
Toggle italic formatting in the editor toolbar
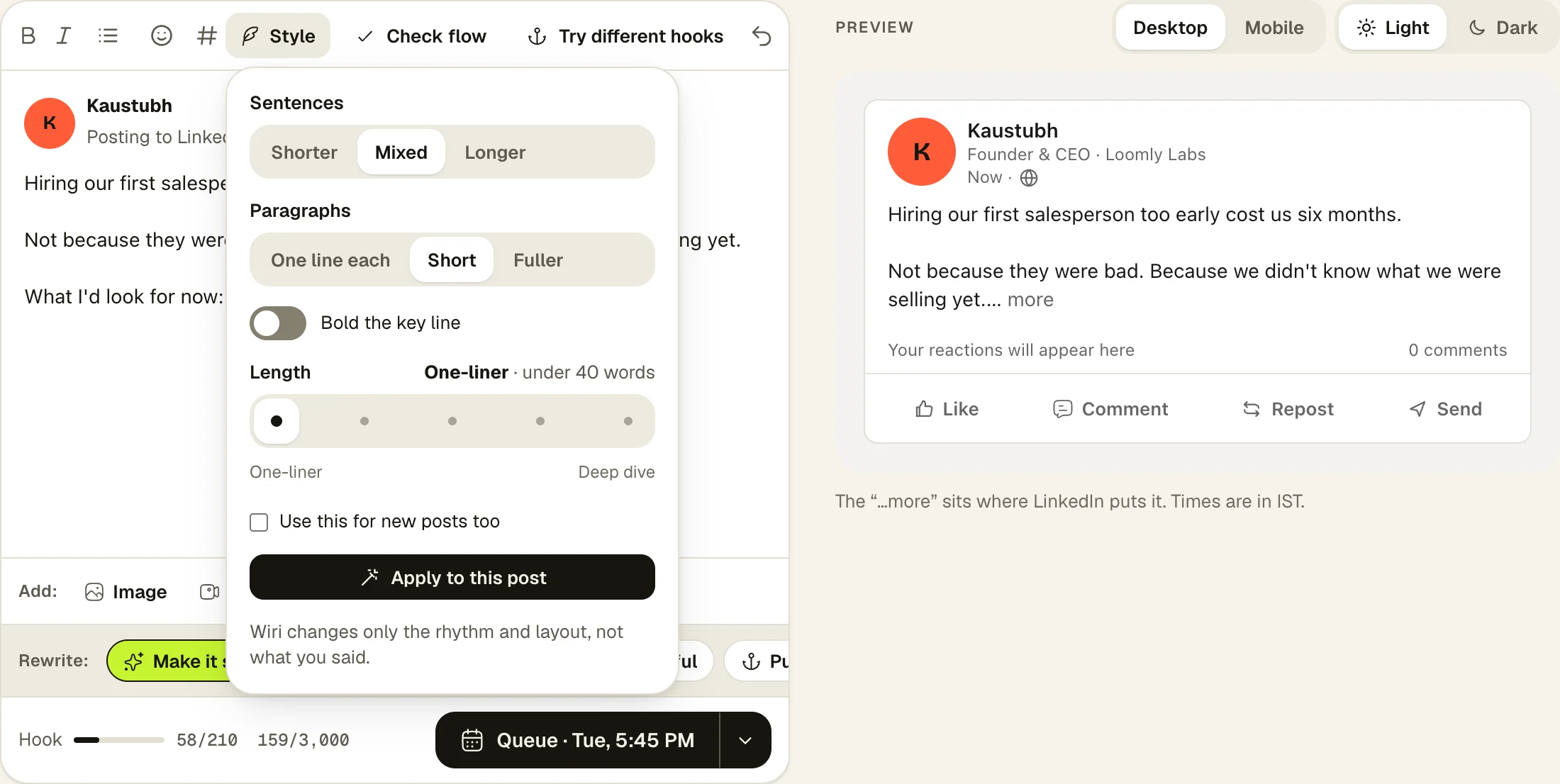point(64,35)
